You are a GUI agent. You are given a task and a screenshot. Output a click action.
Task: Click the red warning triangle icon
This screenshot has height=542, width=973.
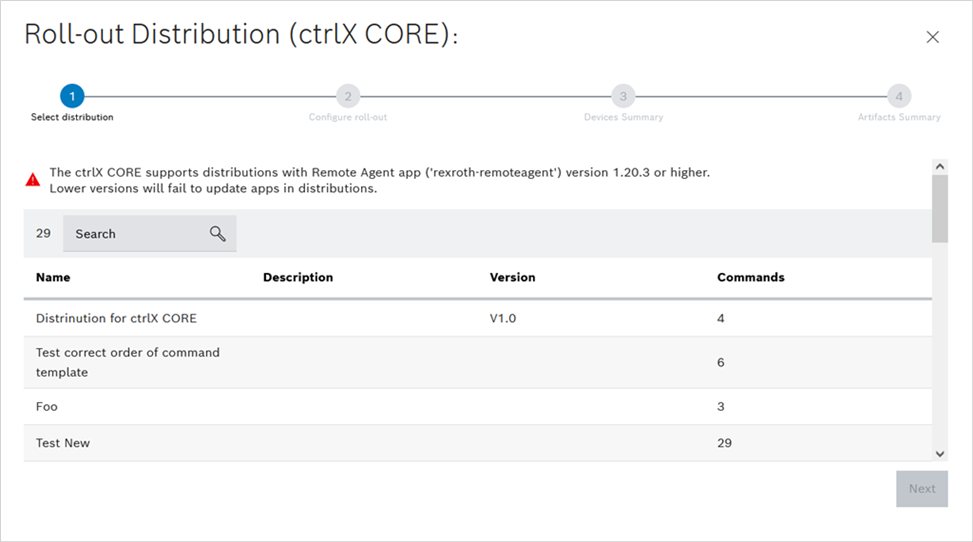33,180
